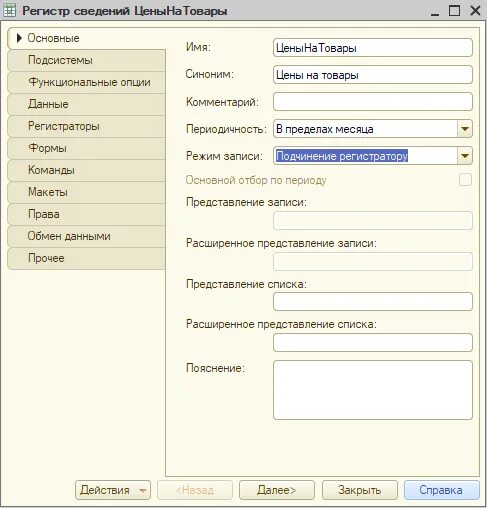This screenshot has width=487, height=508.
Task: Select the Данные tab
Action: click(x=86, y=104)
